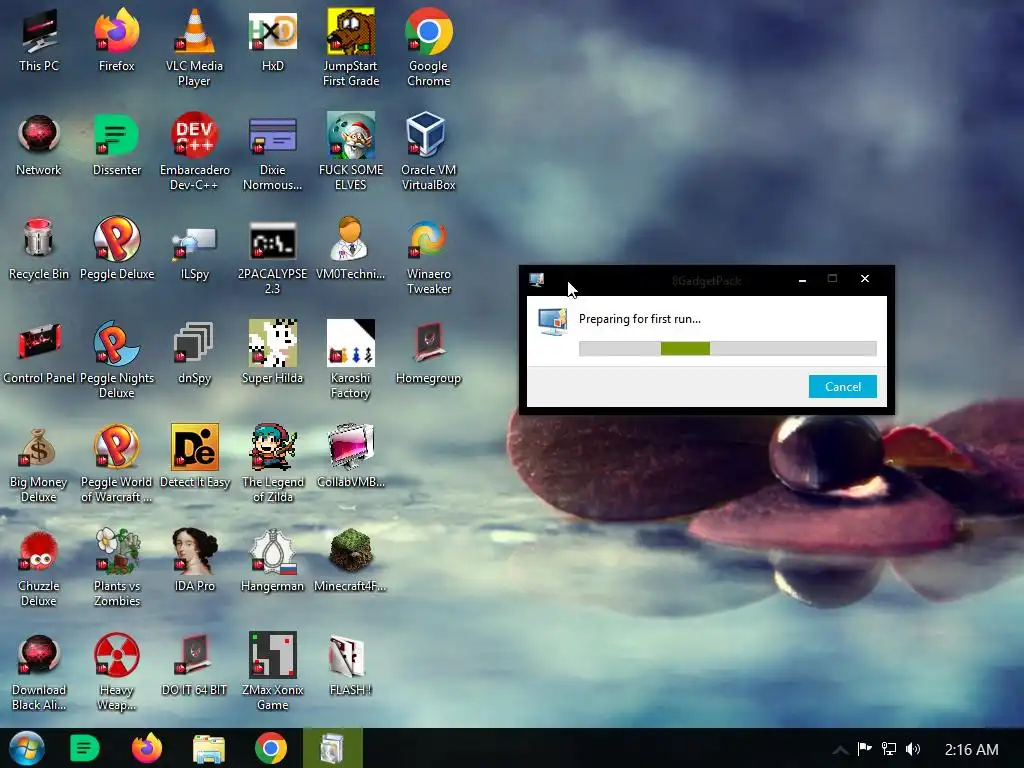Show hidden system tray icons
This screenshot has width=1024, height=768.
pos(840,750)
